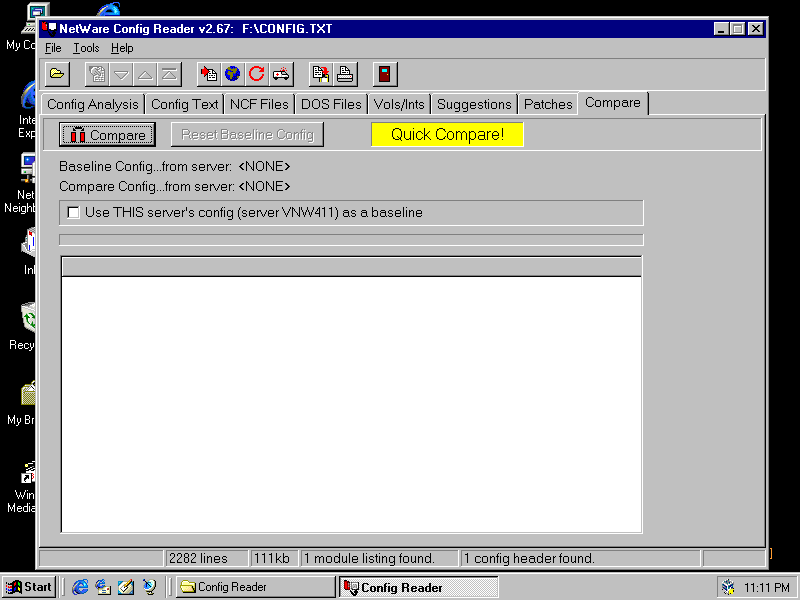Open the File menu
800x600 pixels.
[x=53, y=48]
